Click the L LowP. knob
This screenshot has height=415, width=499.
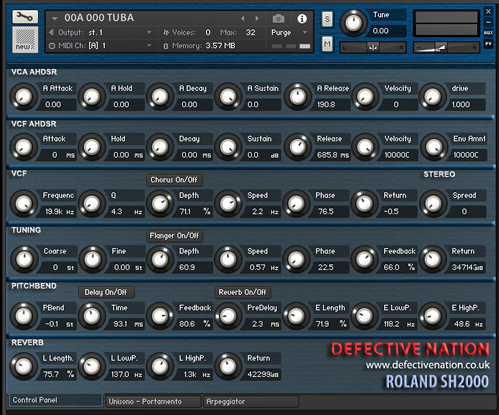(92, 367)
